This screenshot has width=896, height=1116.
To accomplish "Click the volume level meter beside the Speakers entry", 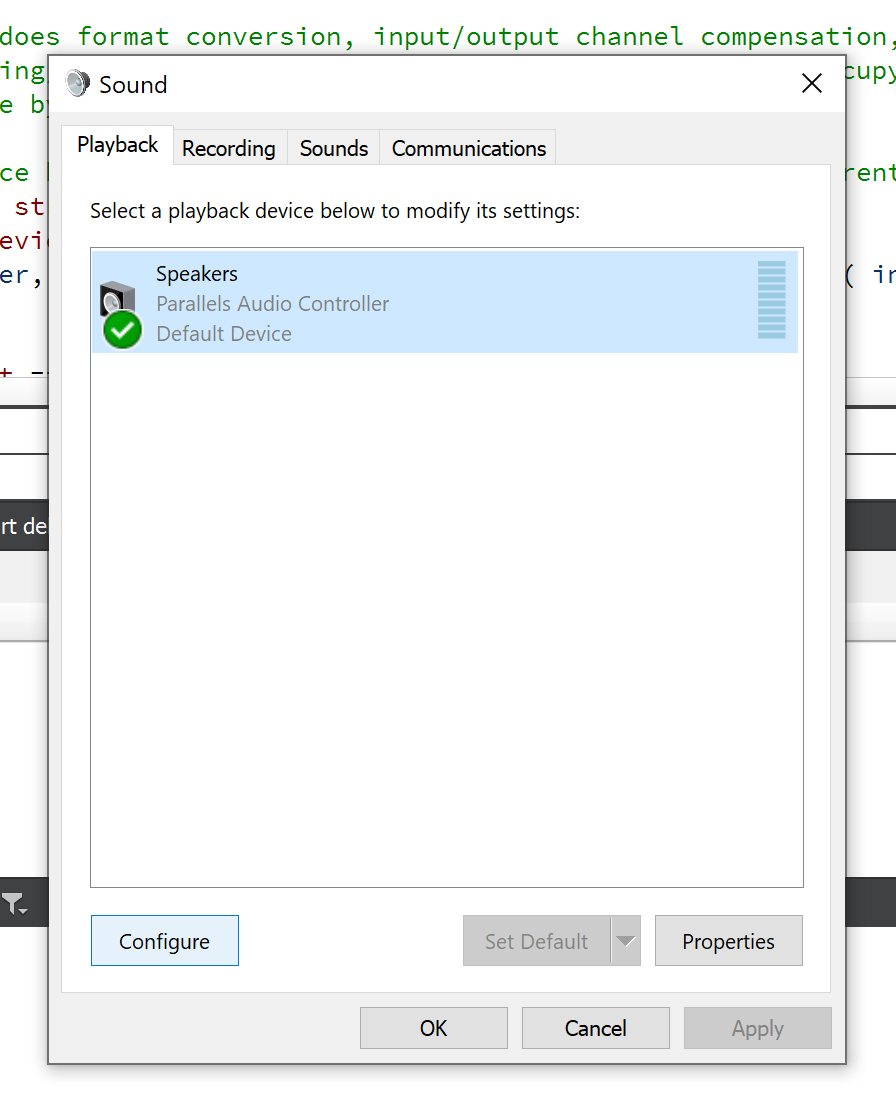I will (773, 301).
